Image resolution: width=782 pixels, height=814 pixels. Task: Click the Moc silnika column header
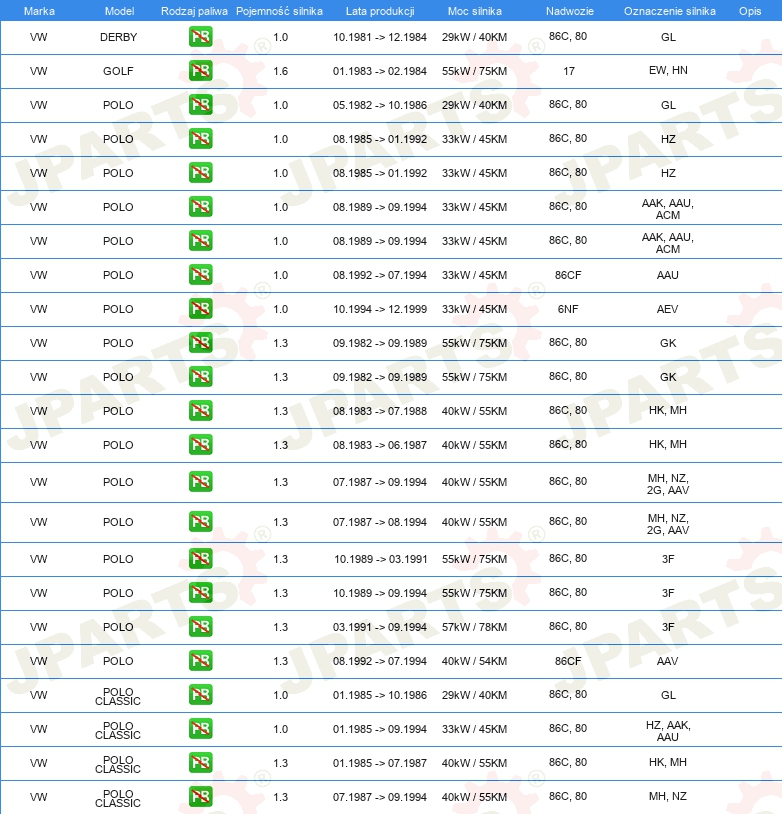click(475, 11)
